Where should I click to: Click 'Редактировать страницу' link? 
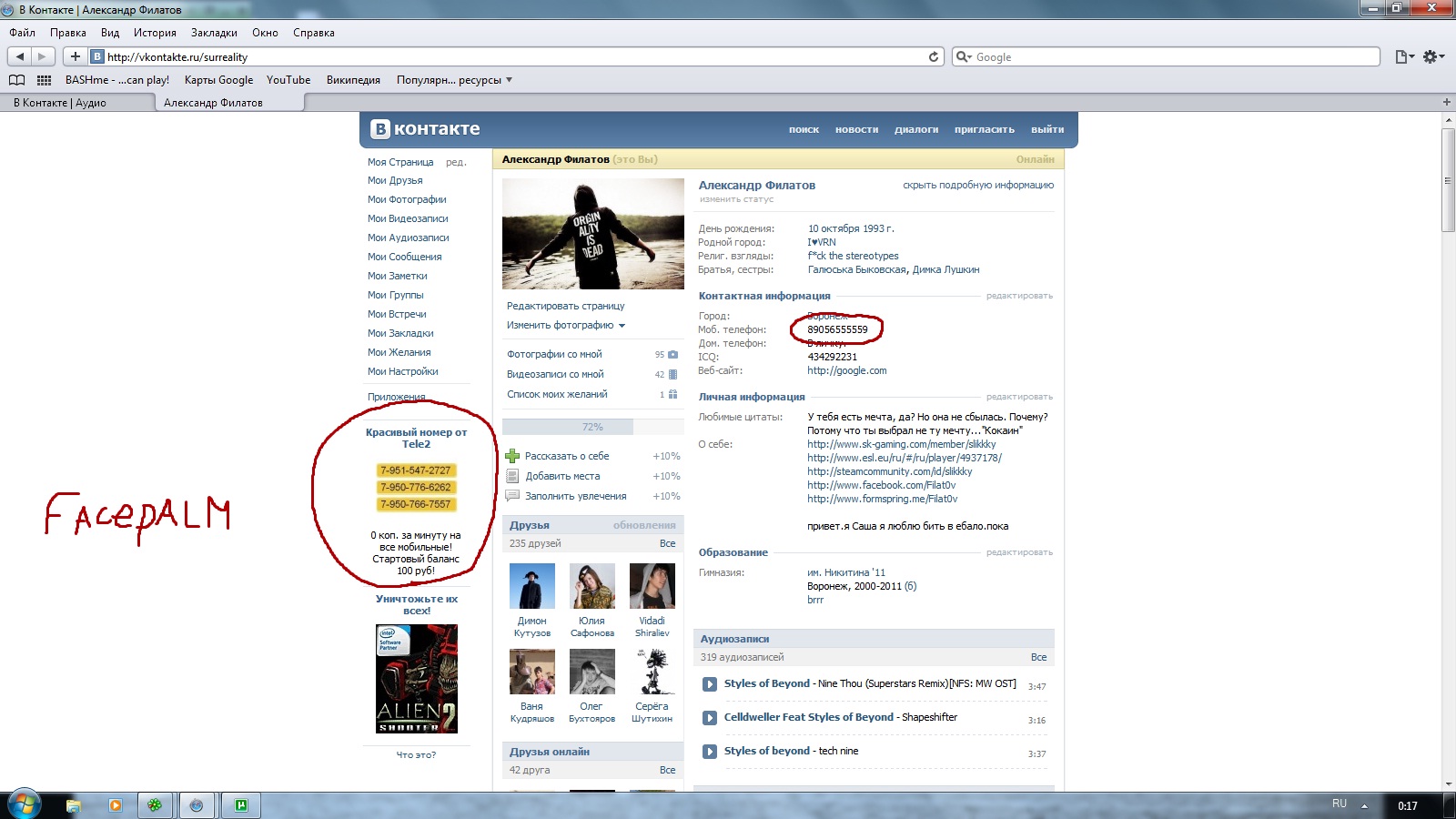566,306
